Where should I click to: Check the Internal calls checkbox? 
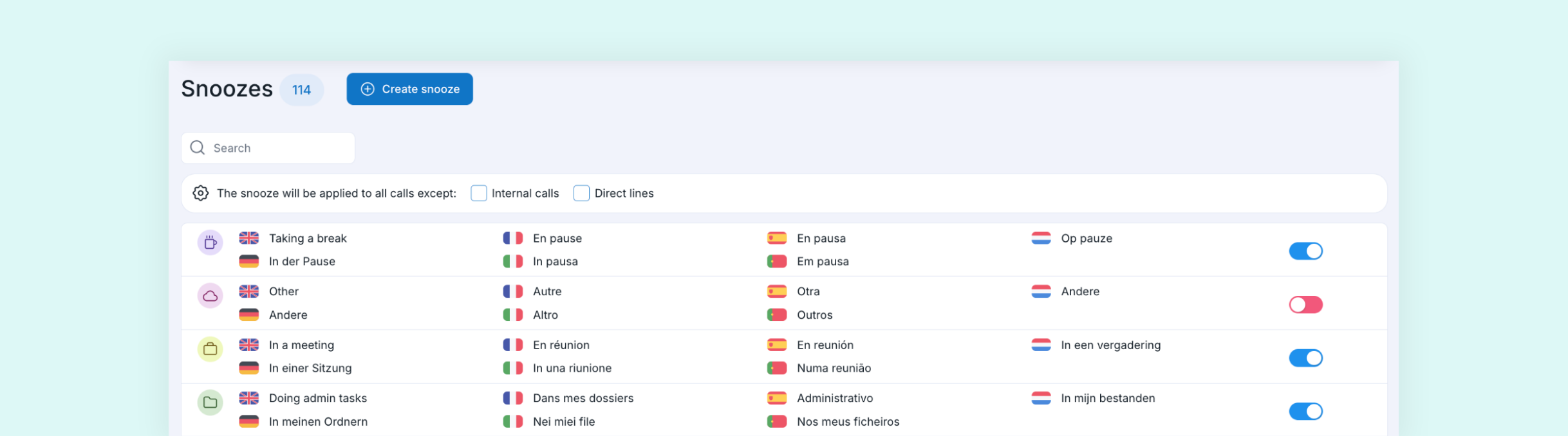point(479,193)
